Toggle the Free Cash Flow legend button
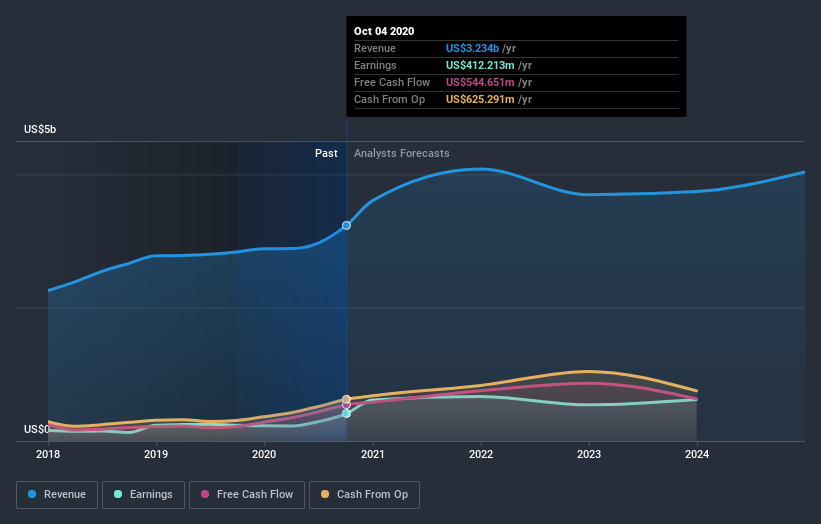This screenshot has height=524, width=821. pos(247,495)
